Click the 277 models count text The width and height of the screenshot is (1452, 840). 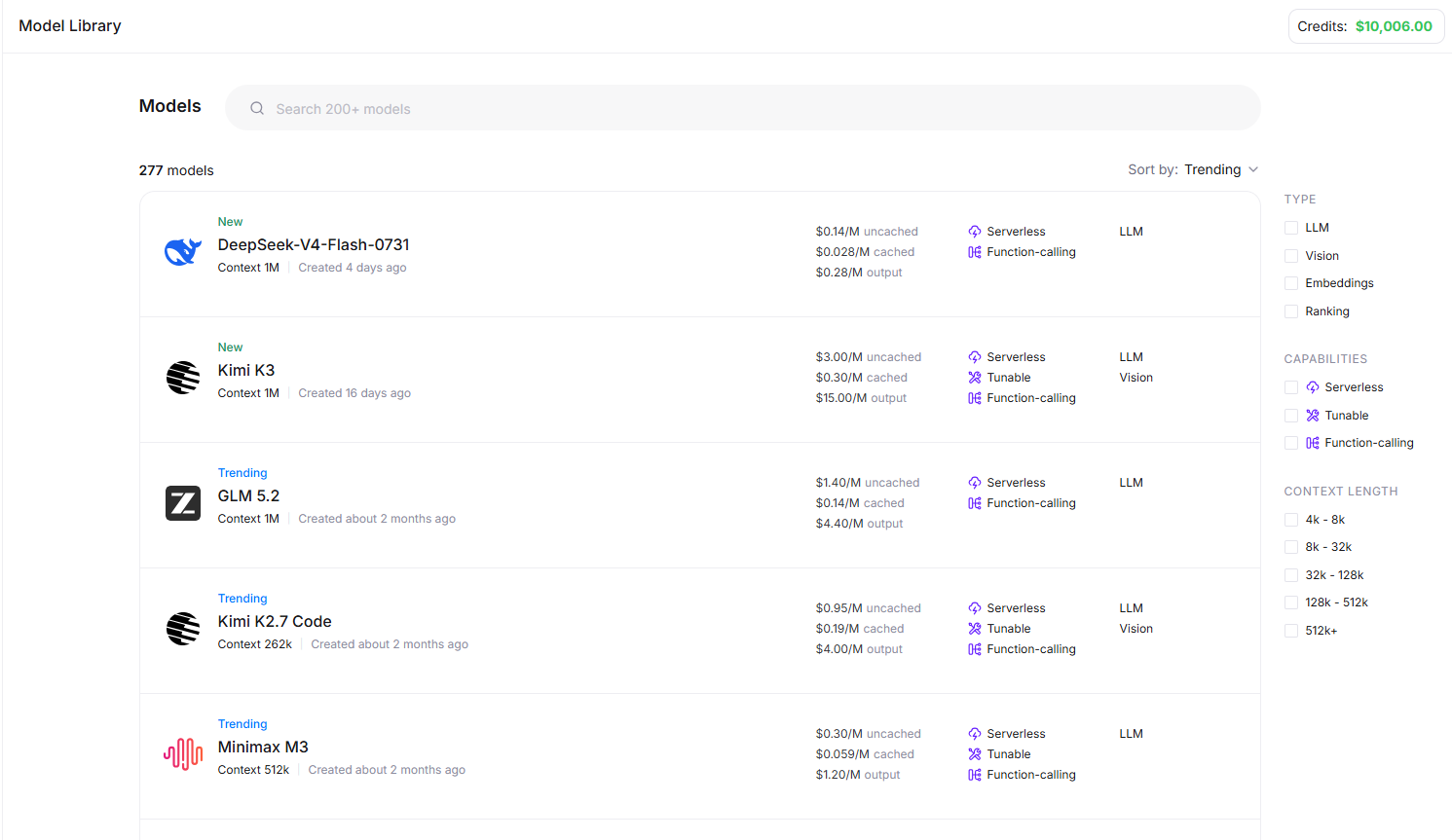pyautogui.click(x=176, y=170)
